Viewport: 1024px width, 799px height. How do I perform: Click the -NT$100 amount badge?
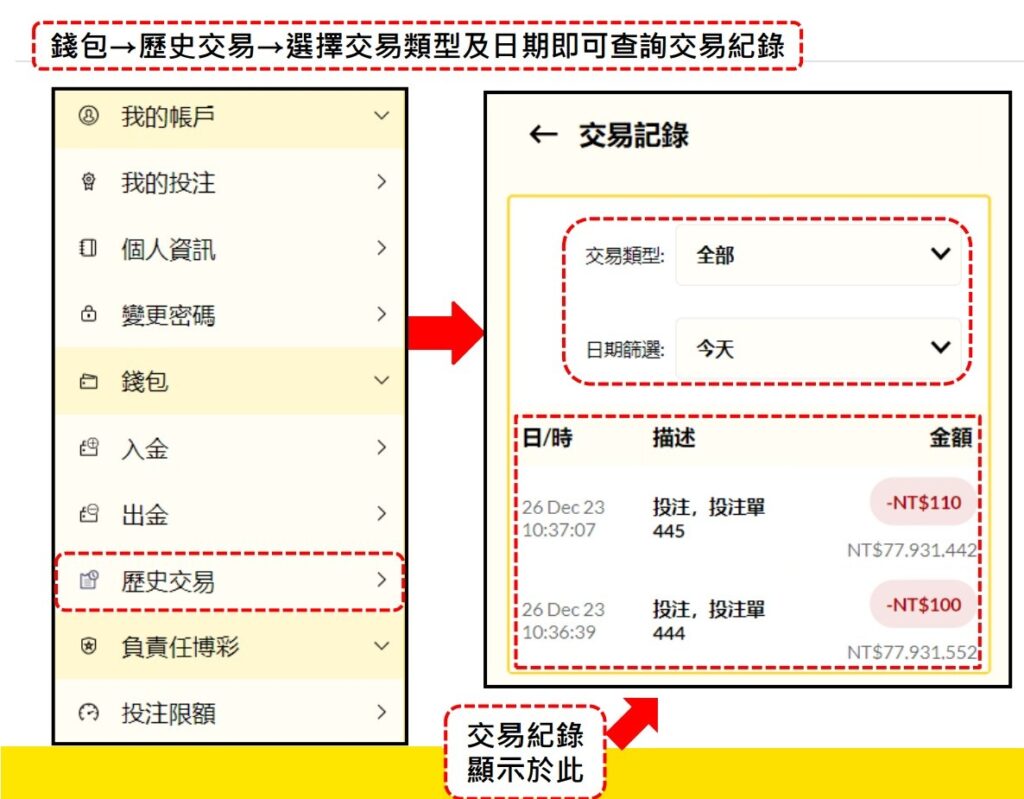pos(922,605)
